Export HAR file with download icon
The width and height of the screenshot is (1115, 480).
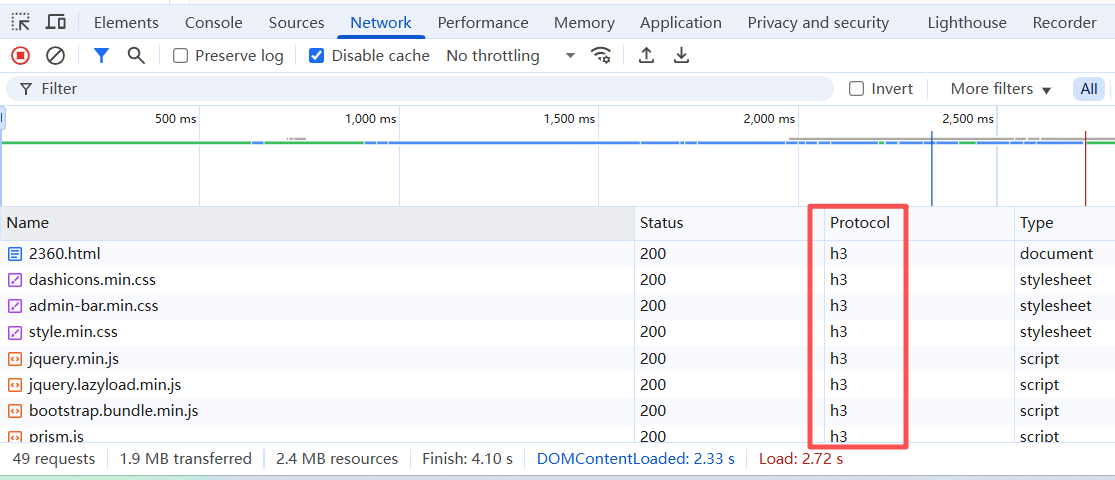[681, 55]
